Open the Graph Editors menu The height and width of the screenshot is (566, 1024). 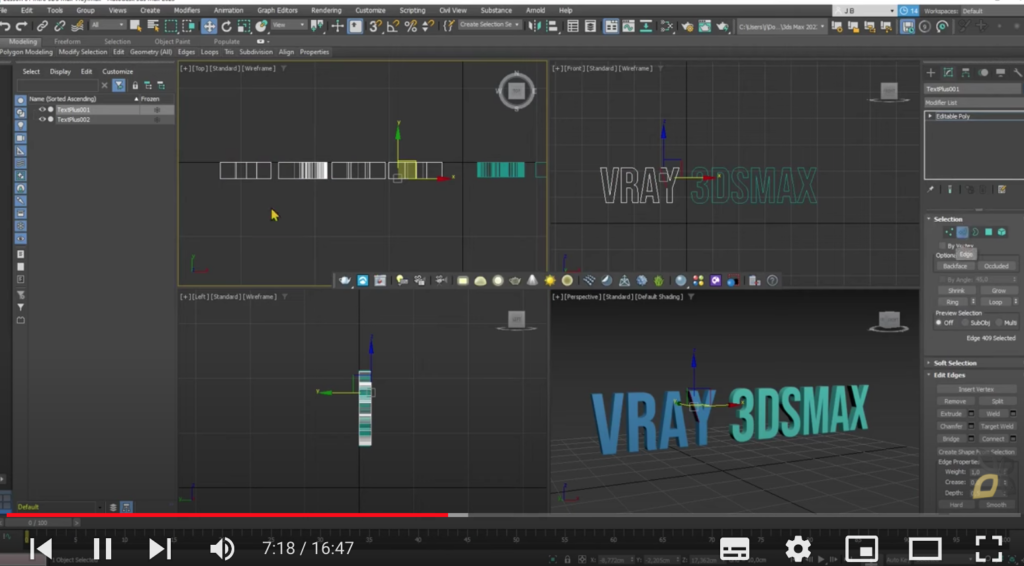coord(277,10)
